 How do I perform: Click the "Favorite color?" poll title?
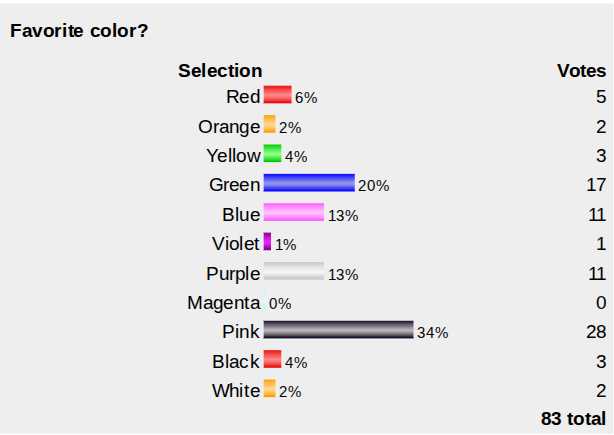click(x=79, y=31)
